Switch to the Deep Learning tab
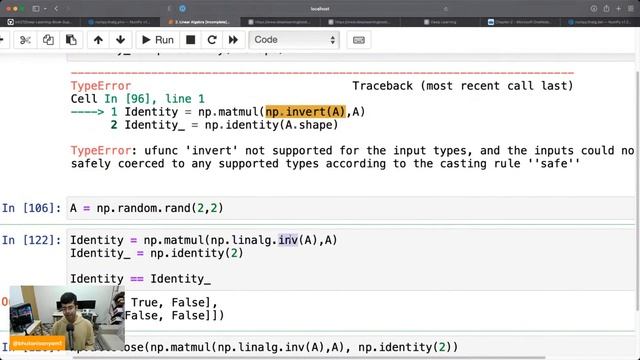This screenshot has height=360, width=640. pyautogui.click(x=440, y=22)
